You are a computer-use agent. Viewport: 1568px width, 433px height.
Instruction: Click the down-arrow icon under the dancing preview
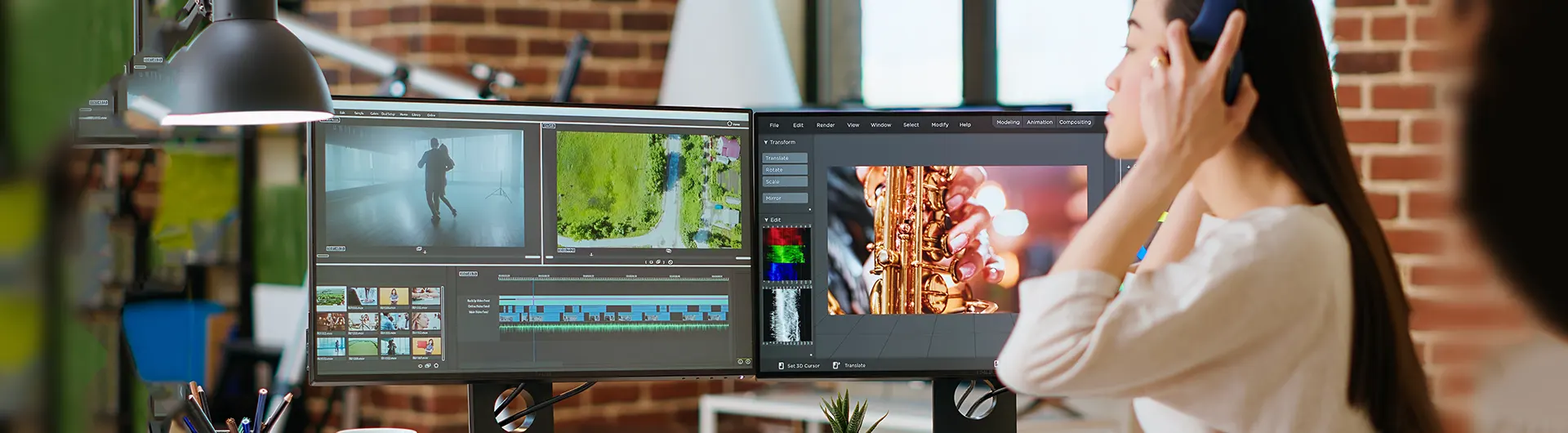coord(425,252)
